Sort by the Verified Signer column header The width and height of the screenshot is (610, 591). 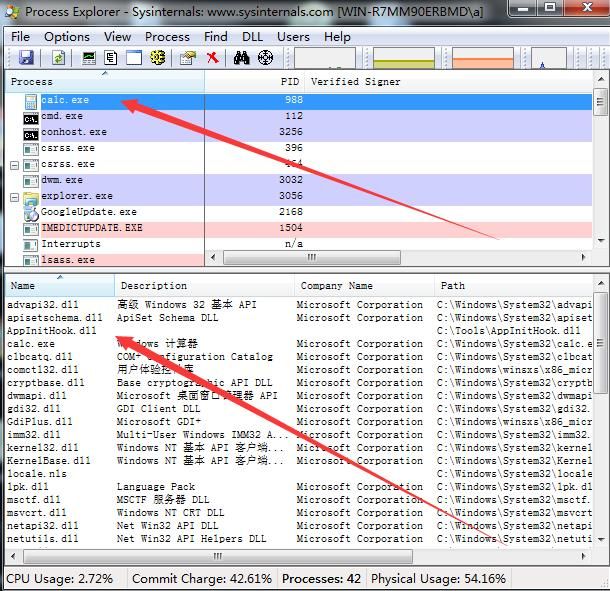(x=449, y=82)
